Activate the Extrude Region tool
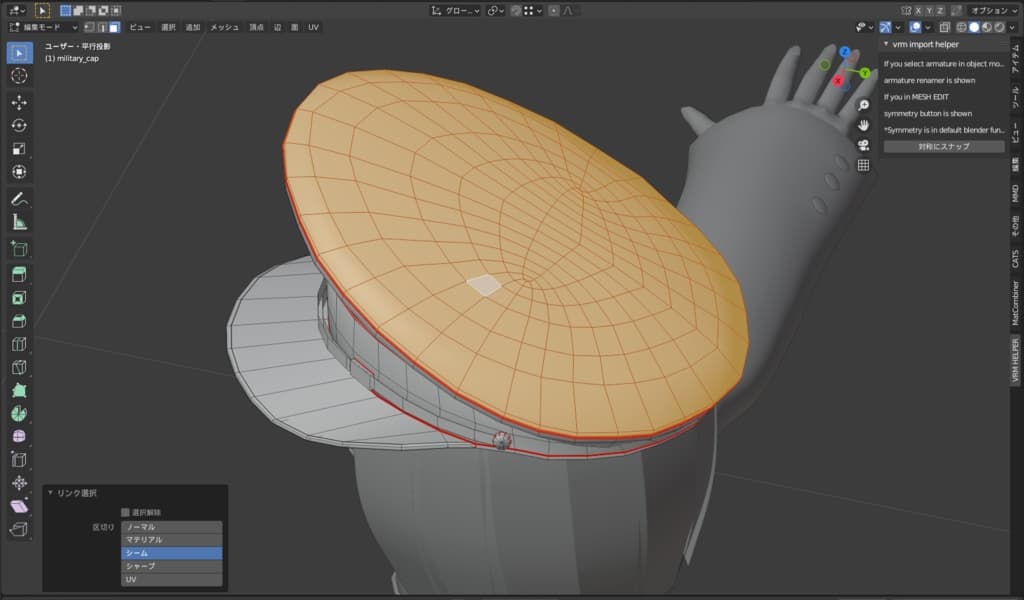 (19, 274)
